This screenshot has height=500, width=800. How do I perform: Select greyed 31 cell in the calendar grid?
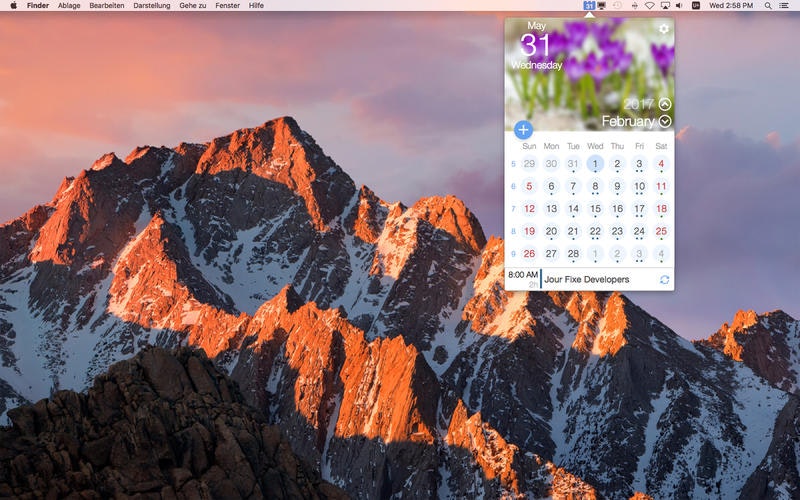(573, 164)
